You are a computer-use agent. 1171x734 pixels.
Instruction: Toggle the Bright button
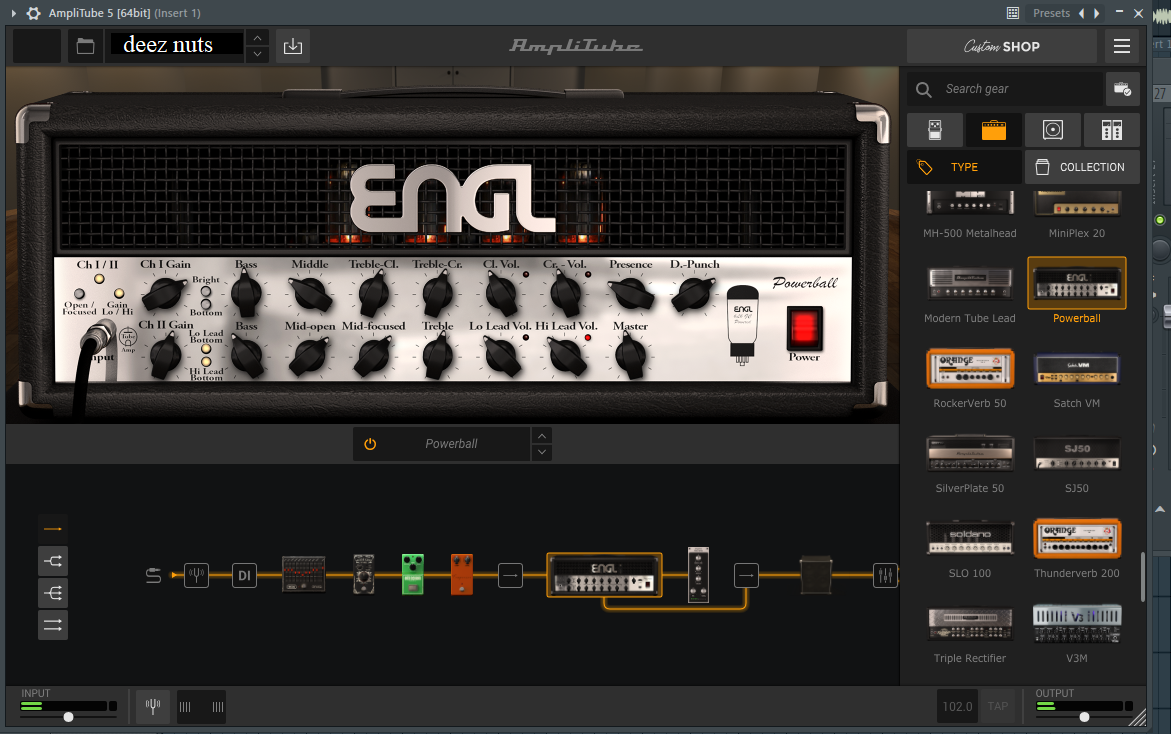[x=205, y=292]
